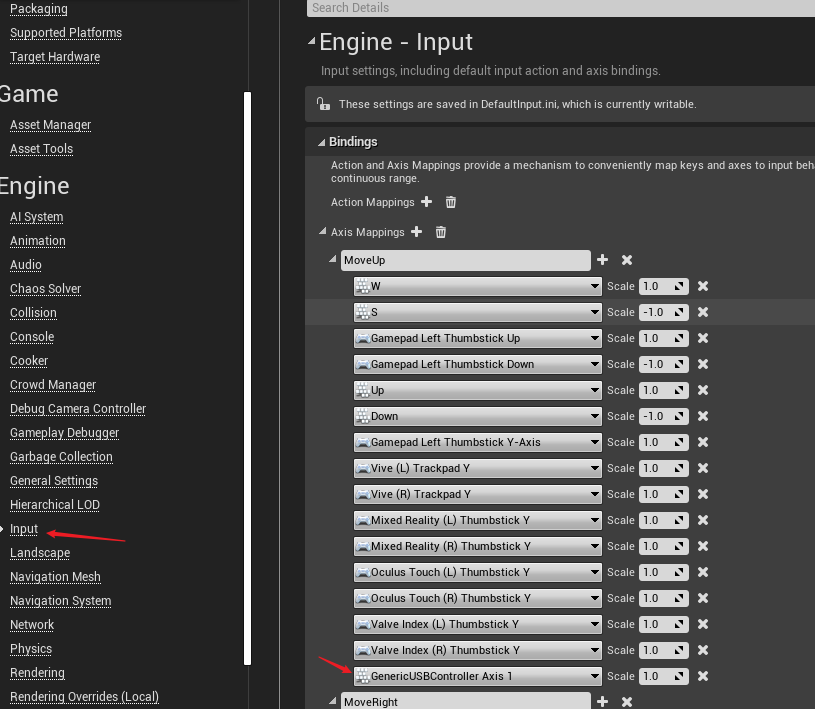Collapse the MoveRight axis mapping
The height and width of the screenshot is (709, 815).
pyautogui.click(x=333, y=701)
